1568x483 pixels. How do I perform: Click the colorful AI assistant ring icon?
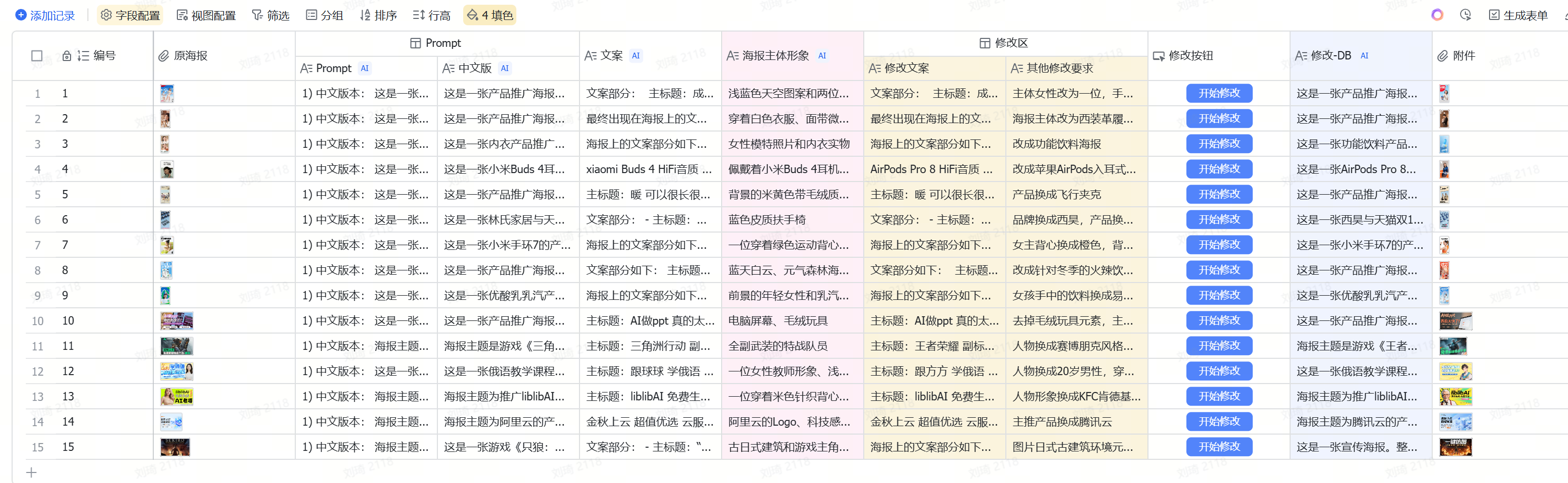(1437, 15)
